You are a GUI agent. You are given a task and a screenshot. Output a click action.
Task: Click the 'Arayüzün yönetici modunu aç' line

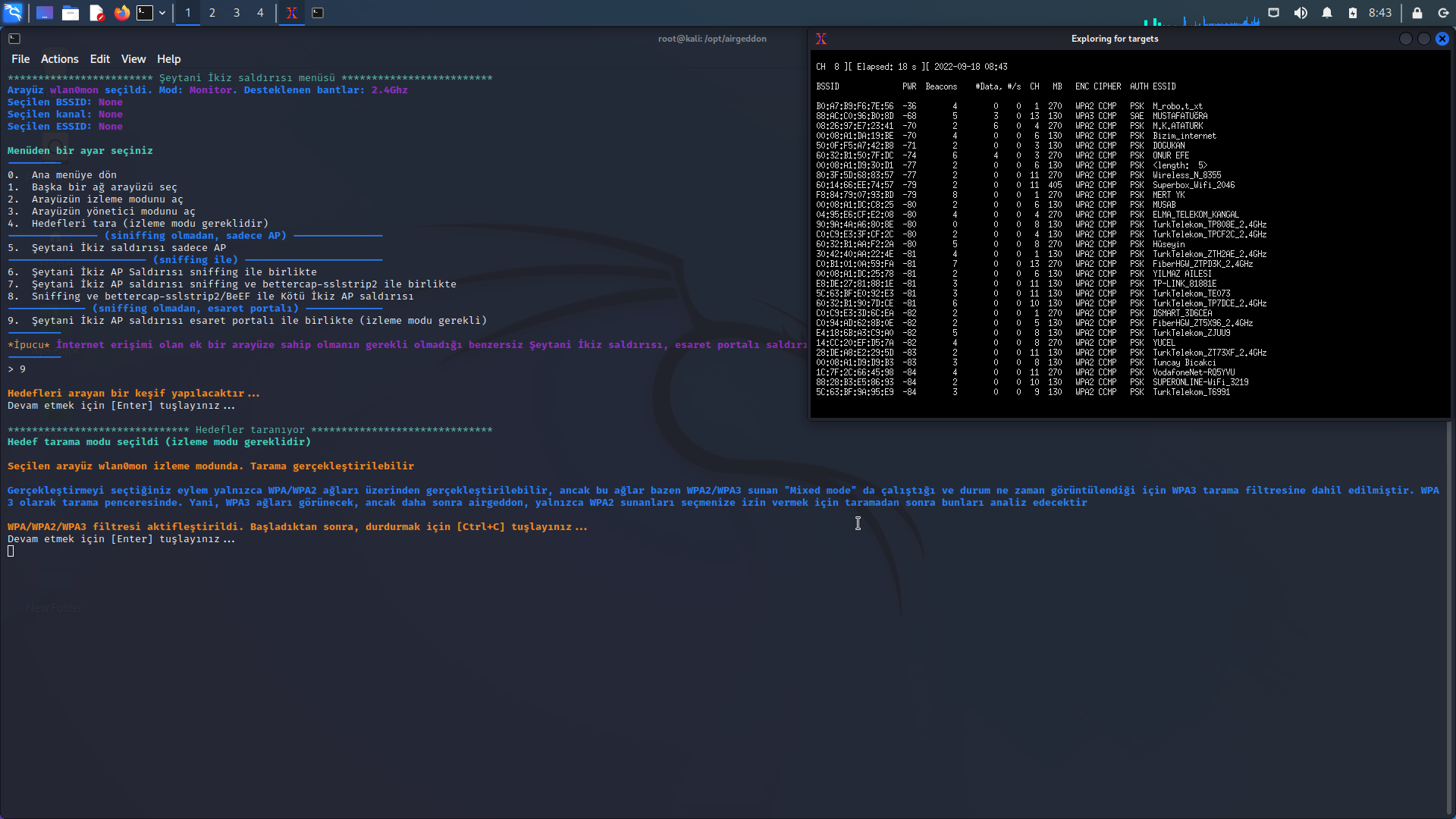pyautogui.click(x=102, y=212)
